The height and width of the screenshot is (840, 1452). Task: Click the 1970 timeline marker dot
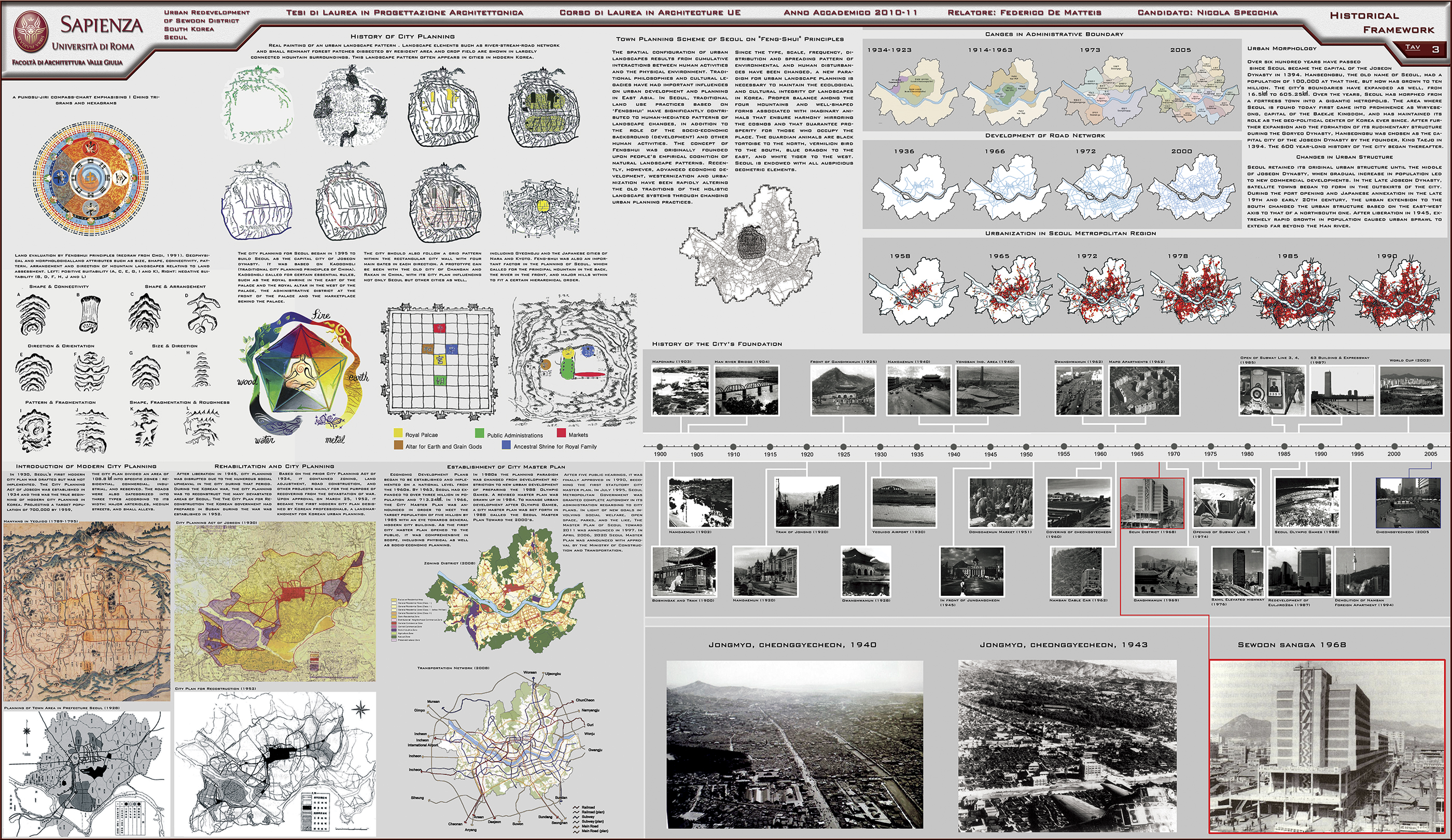[1174, 446]
